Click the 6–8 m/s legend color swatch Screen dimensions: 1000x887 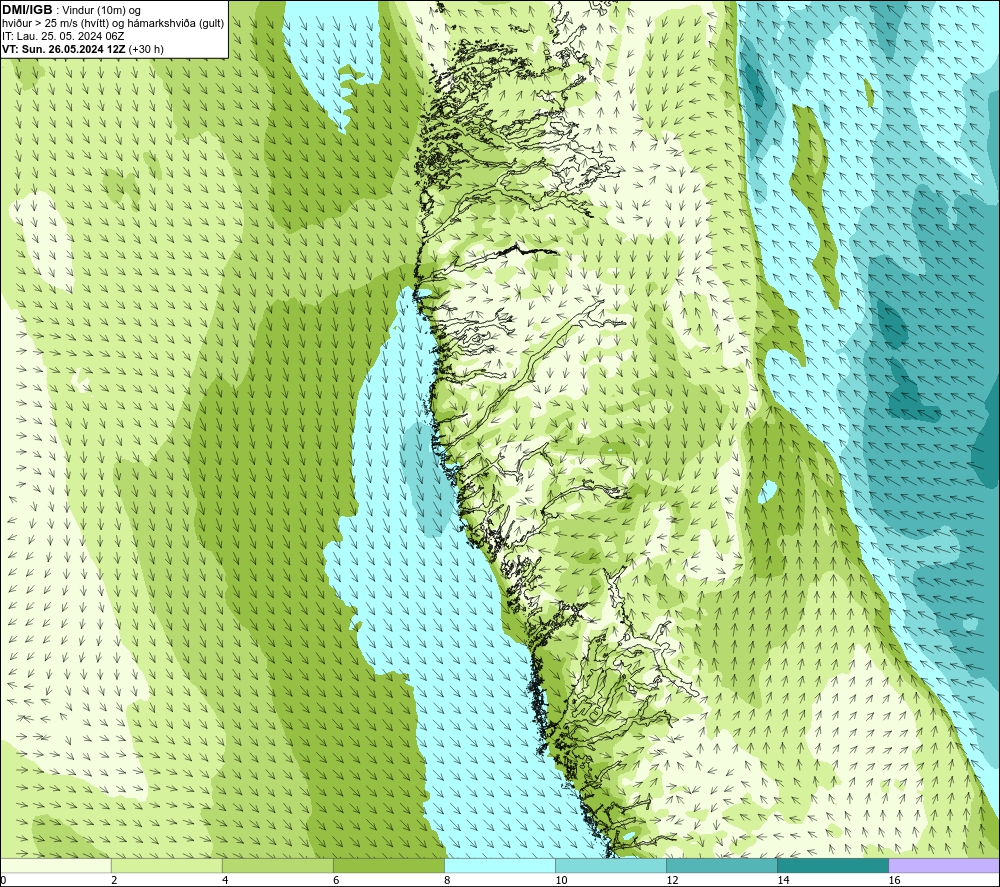389,865
